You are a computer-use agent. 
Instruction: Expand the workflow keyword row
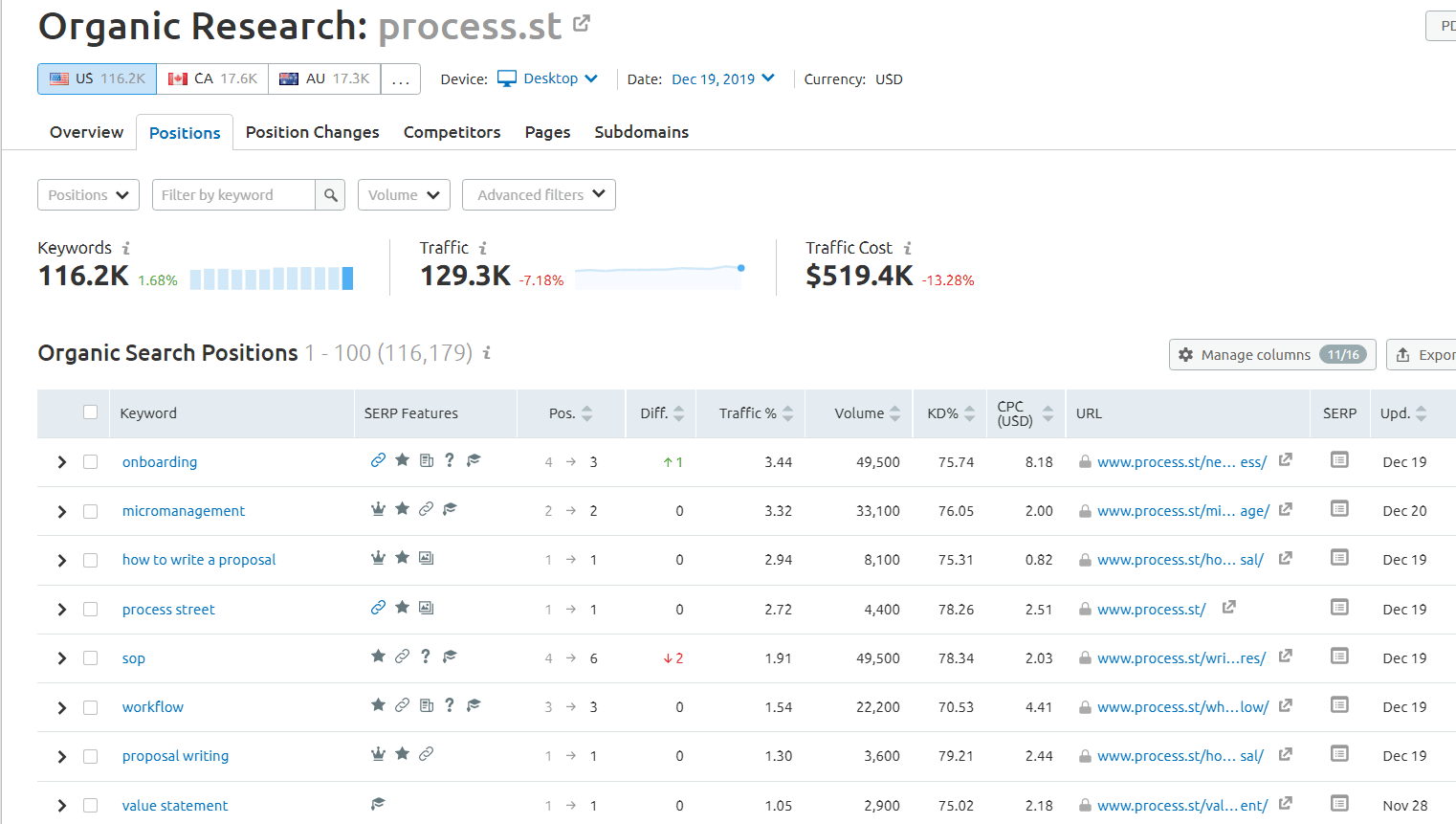pos(61,707)
